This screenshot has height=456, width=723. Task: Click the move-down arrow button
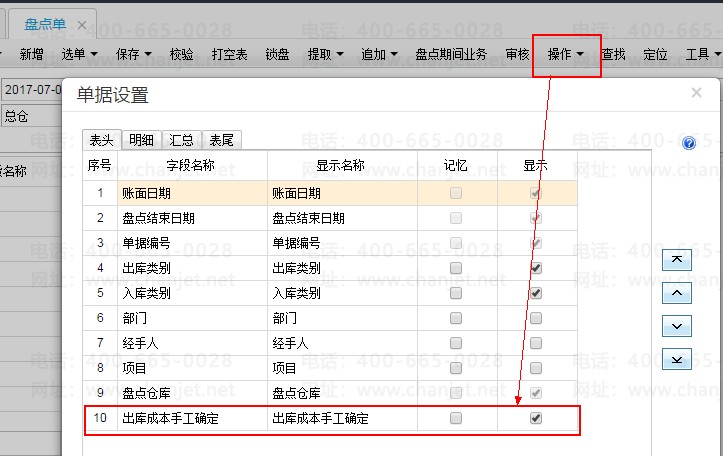(x=677, y=326)
